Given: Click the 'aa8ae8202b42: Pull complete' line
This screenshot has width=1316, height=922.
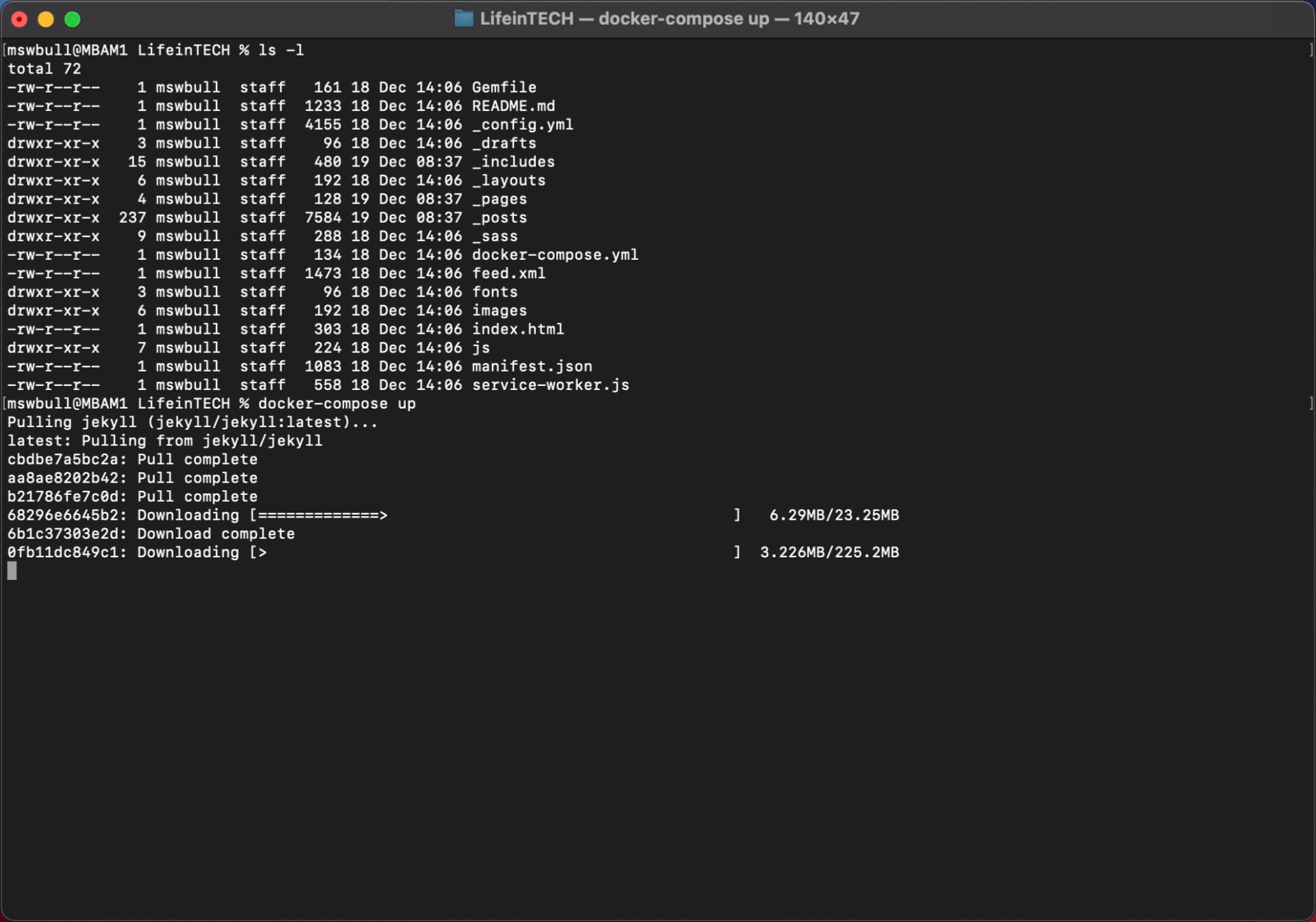Looking at the screenshot, I should click(132, 477).
